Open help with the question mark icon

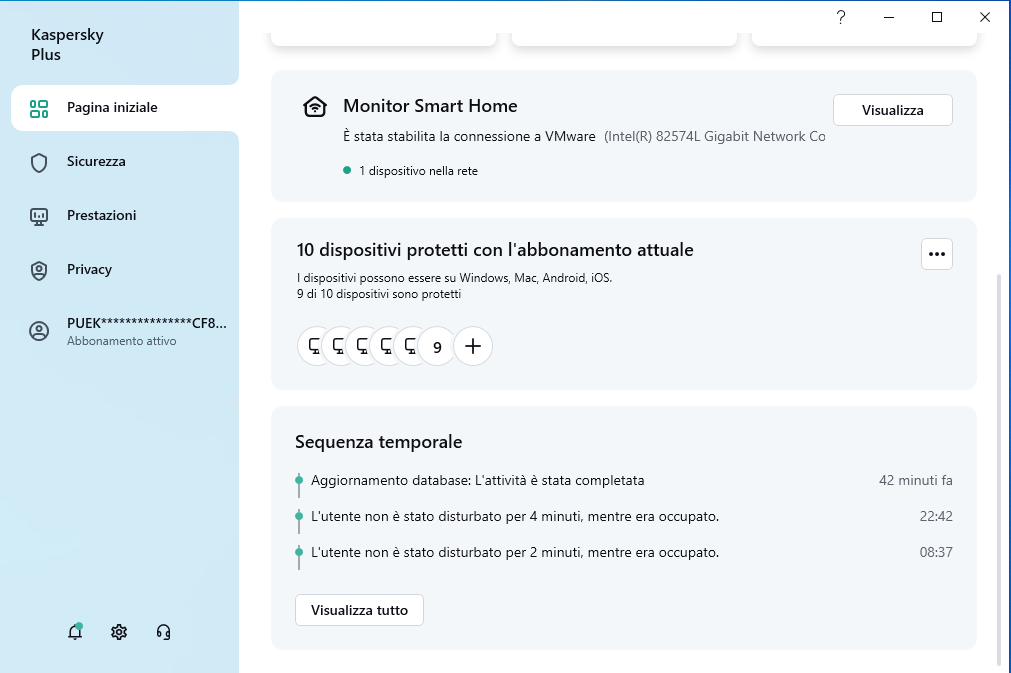[841, 17]
